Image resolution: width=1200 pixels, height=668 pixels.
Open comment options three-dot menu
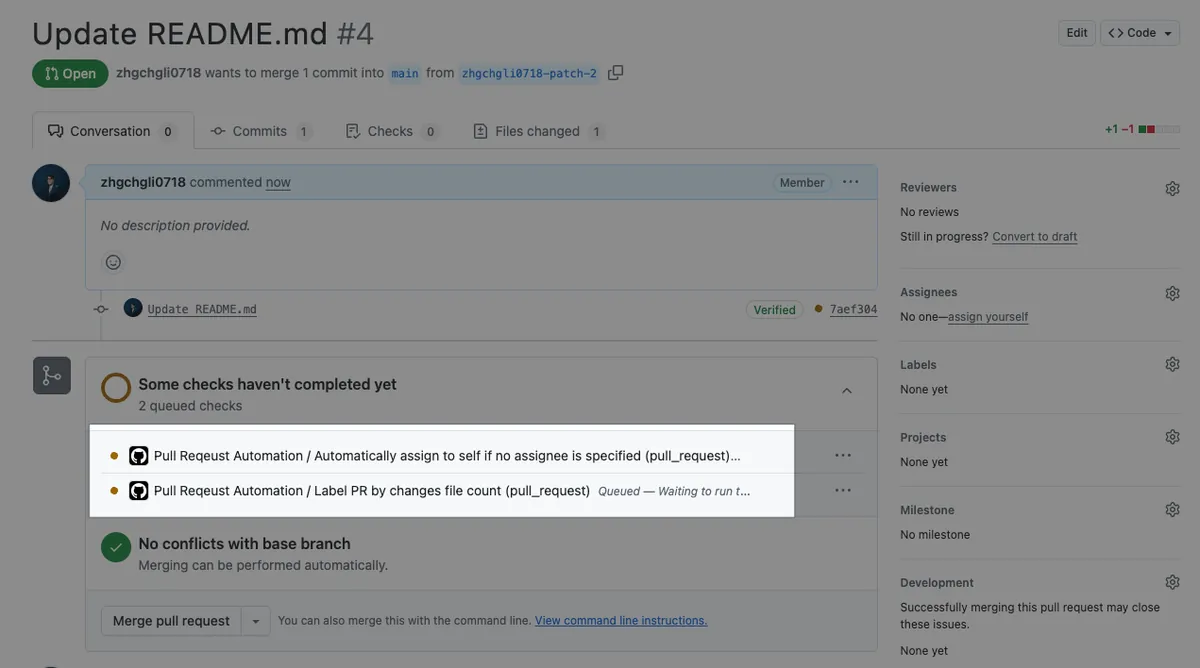[x=850, y=182]
